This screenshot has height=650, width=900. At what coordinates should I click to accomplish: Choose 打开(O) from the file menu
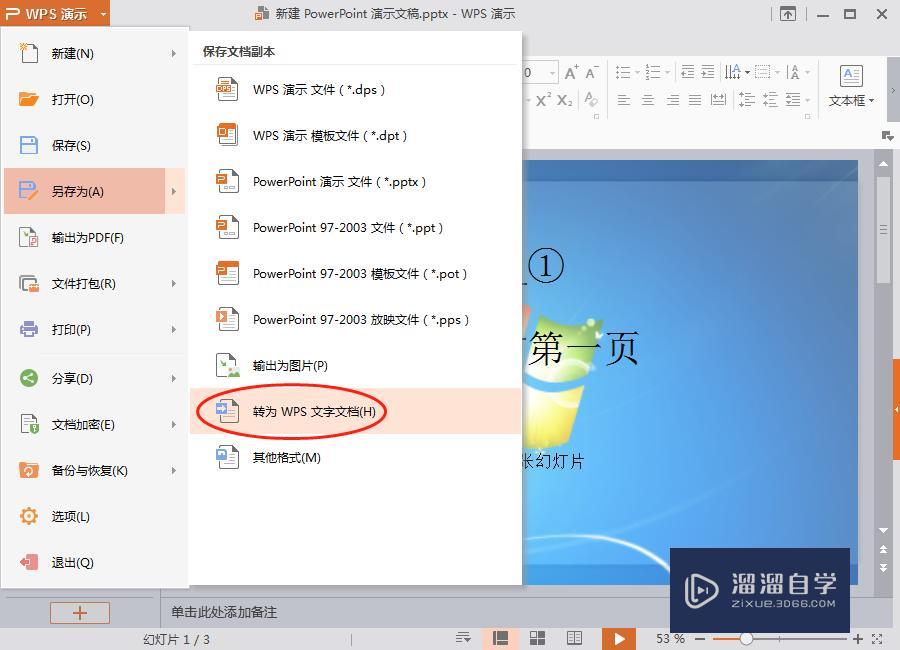[x=95, y=99]
